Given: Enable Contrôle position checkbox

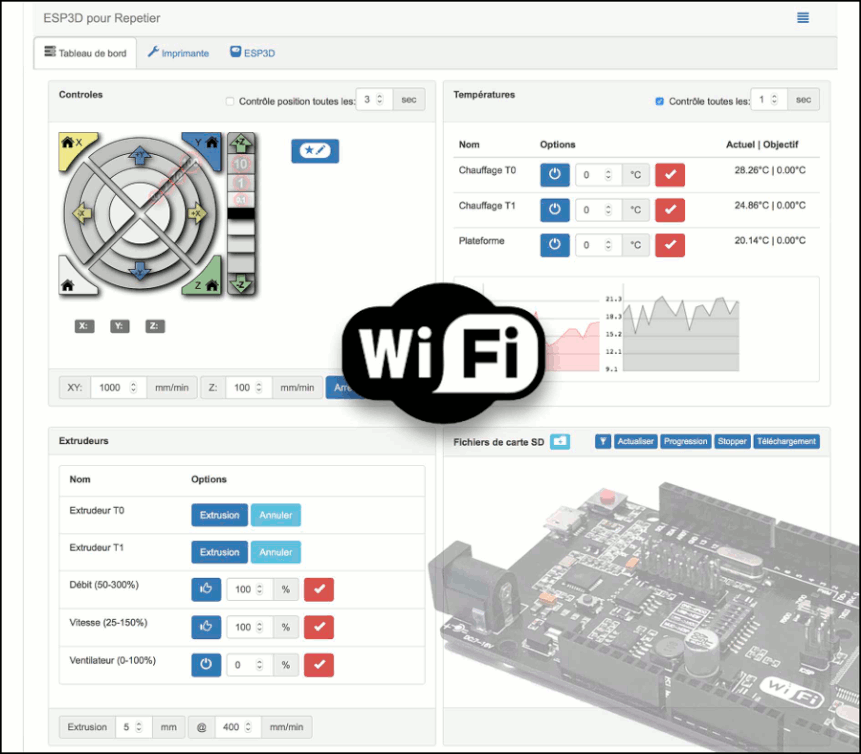Looking at the screenshot, I should (230, 101).
